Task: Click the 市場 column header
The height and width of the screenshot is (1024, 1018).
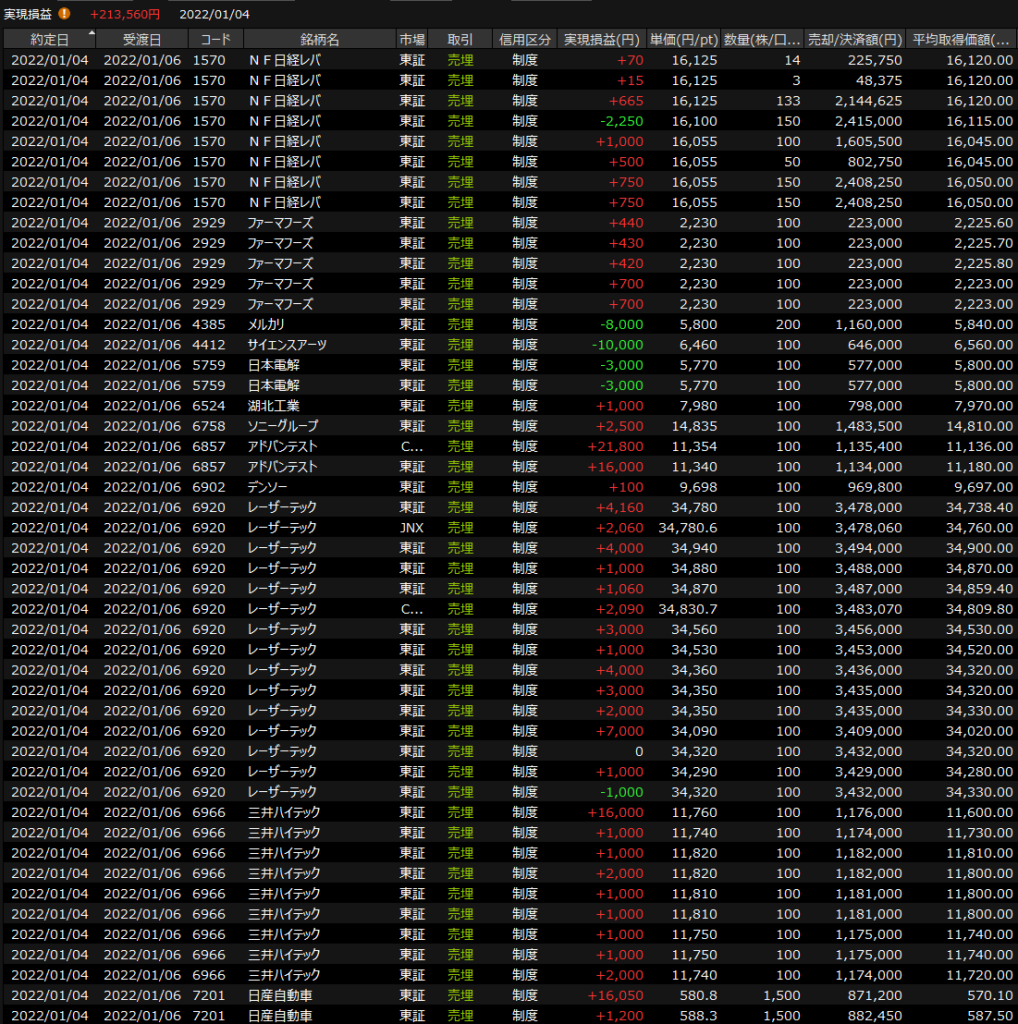Action: [x=412, y=39]
